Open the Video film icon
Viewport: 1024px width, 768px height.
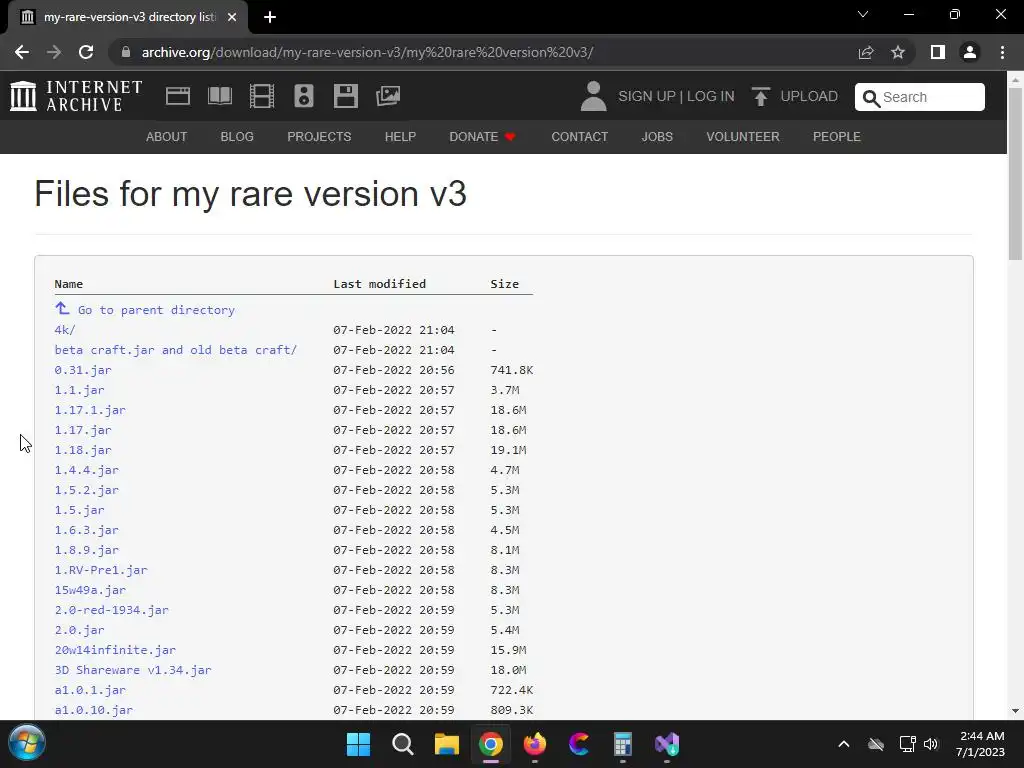(262, 96)
